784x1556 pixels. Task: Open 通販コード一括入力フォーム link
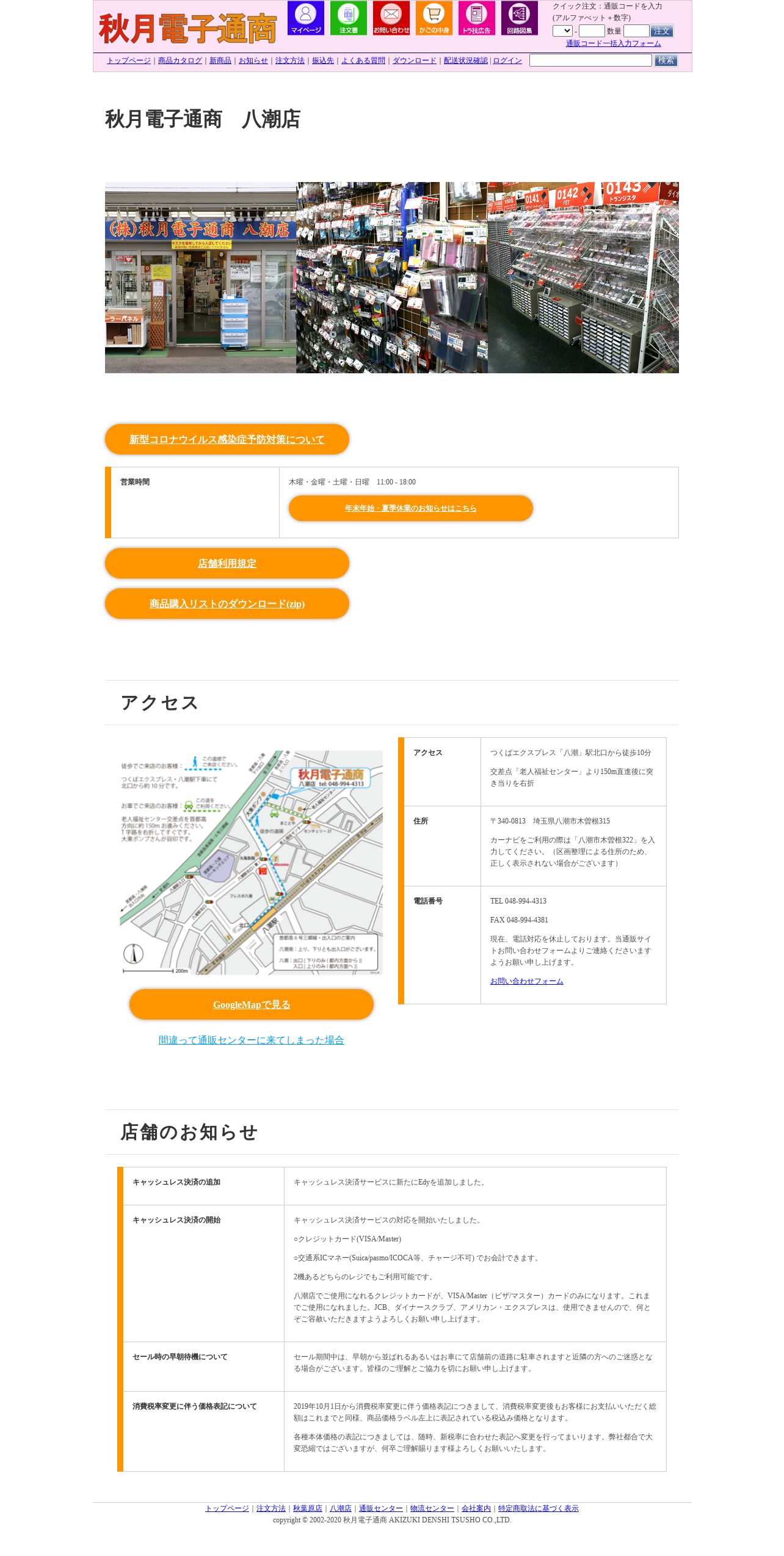(613, 43)
